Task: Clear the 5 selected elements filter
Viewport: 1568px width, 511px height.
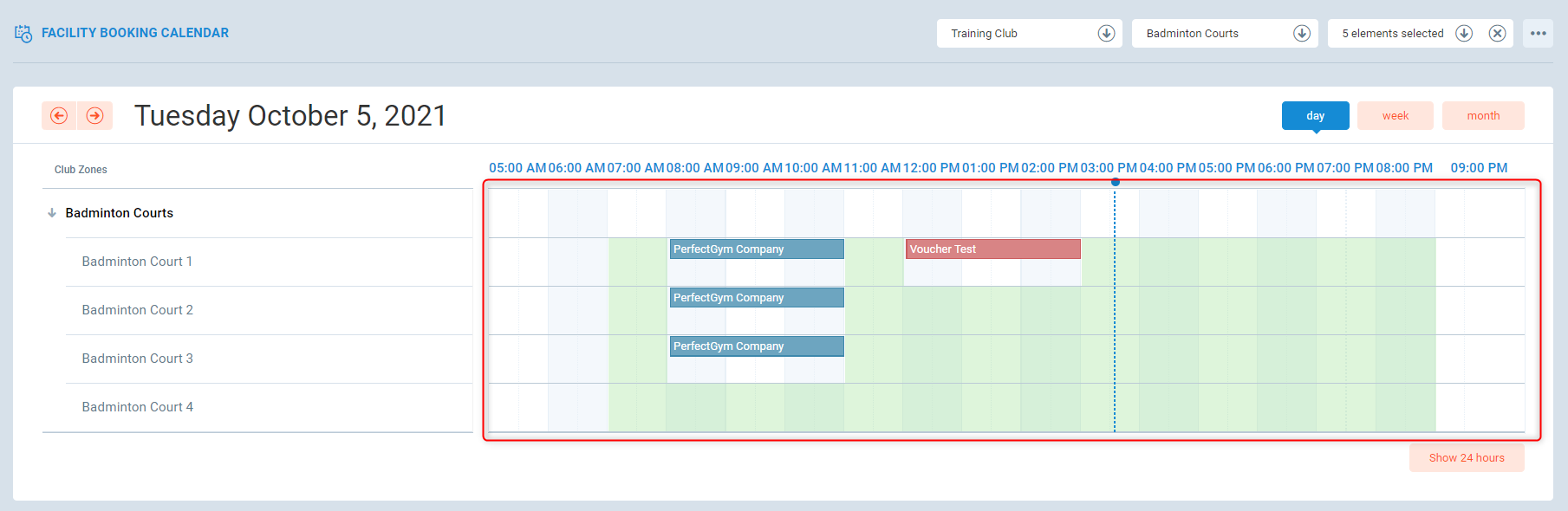Action: tap(1497, 34)
